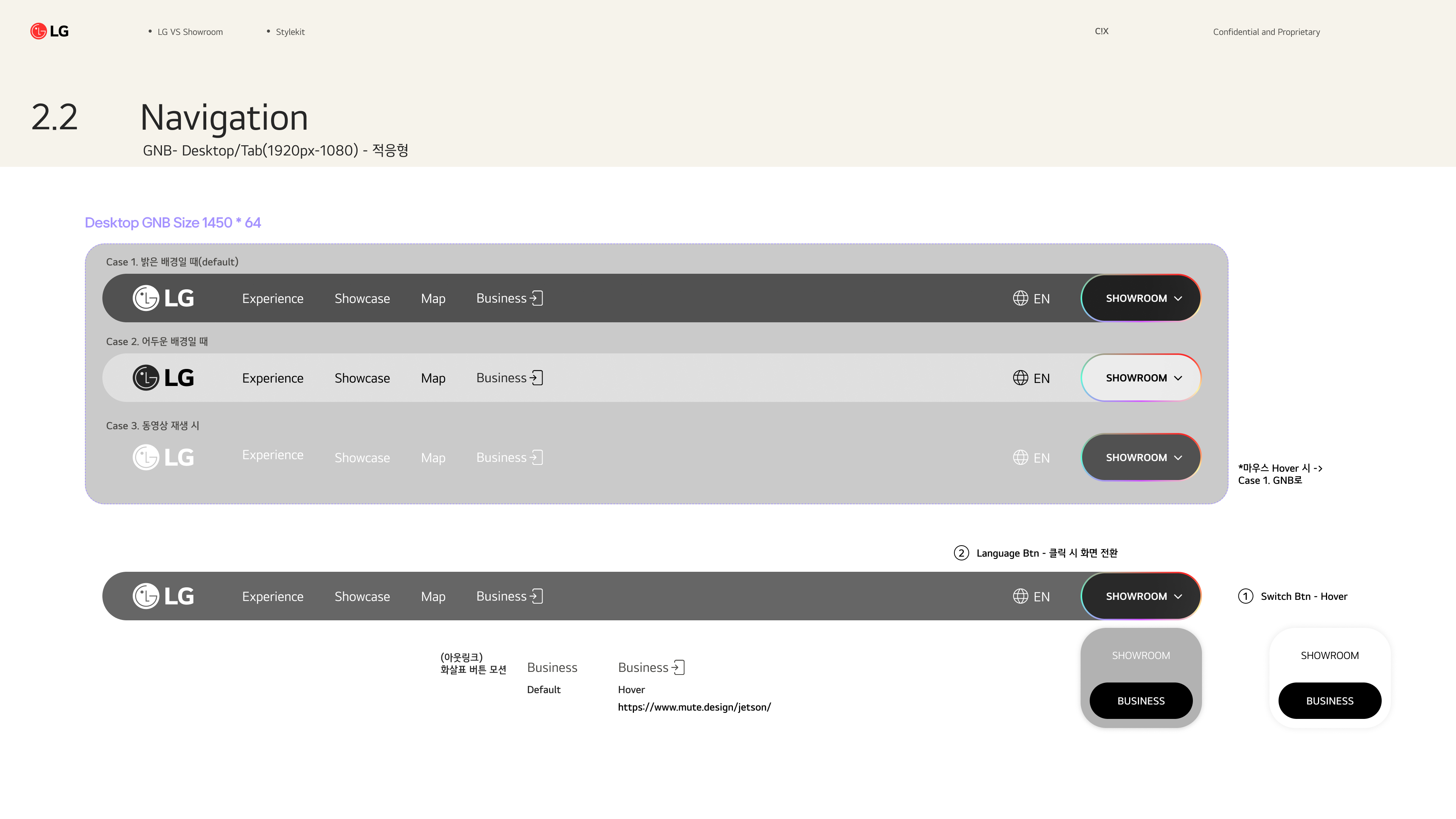Select Map in the bottom dark navbar
Image resolution: width=1456 pixels, height=819 pixels.
click(x=433, y=596)
